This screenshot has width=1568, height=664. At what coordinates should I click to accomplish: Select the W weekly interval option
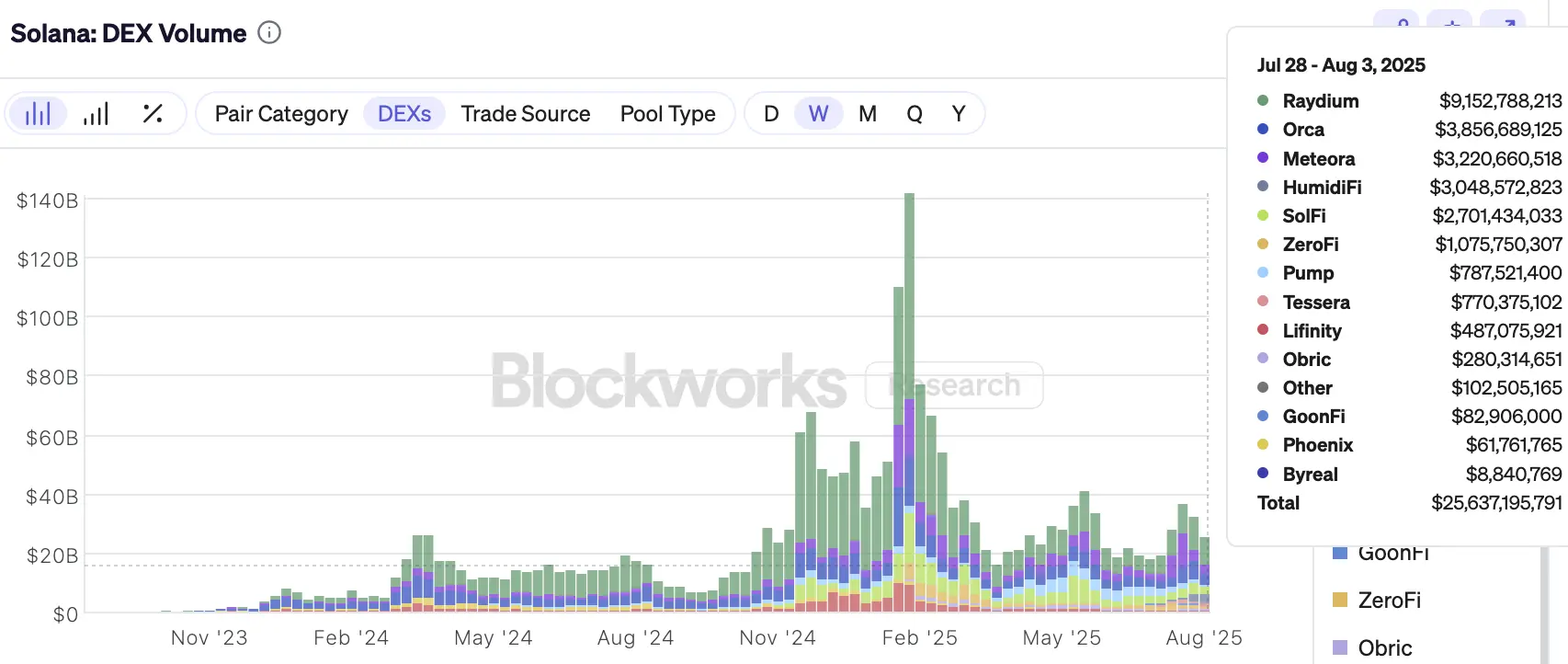[819, 114]
